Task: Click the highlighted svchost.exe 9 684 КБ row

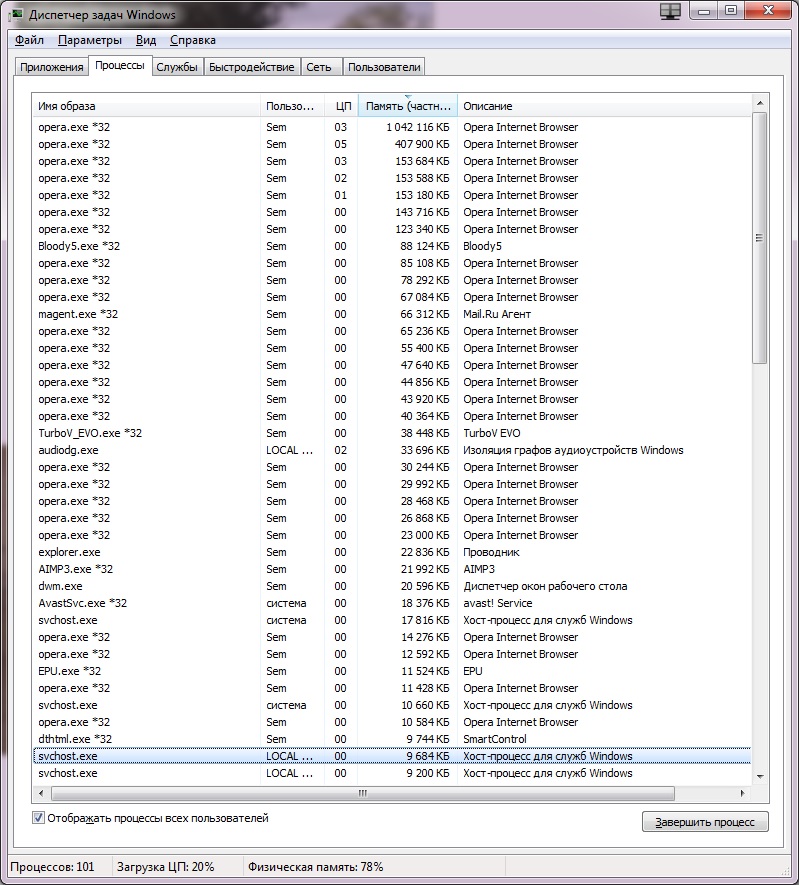Action: (392, 756)
